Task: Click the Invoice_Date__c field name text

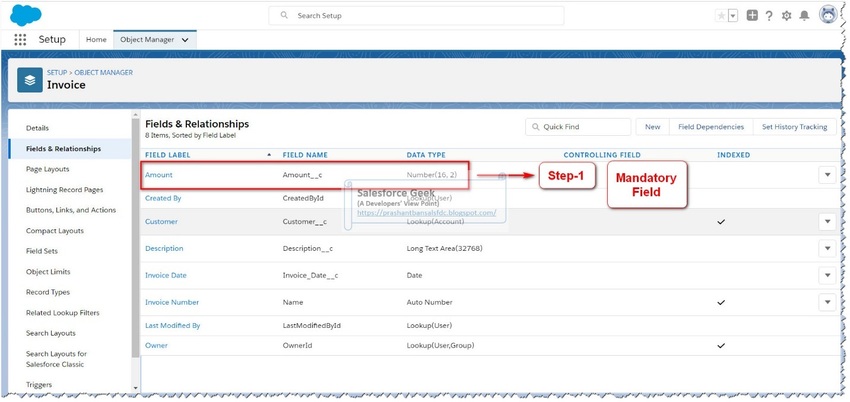Action: (x=311, y=275)
